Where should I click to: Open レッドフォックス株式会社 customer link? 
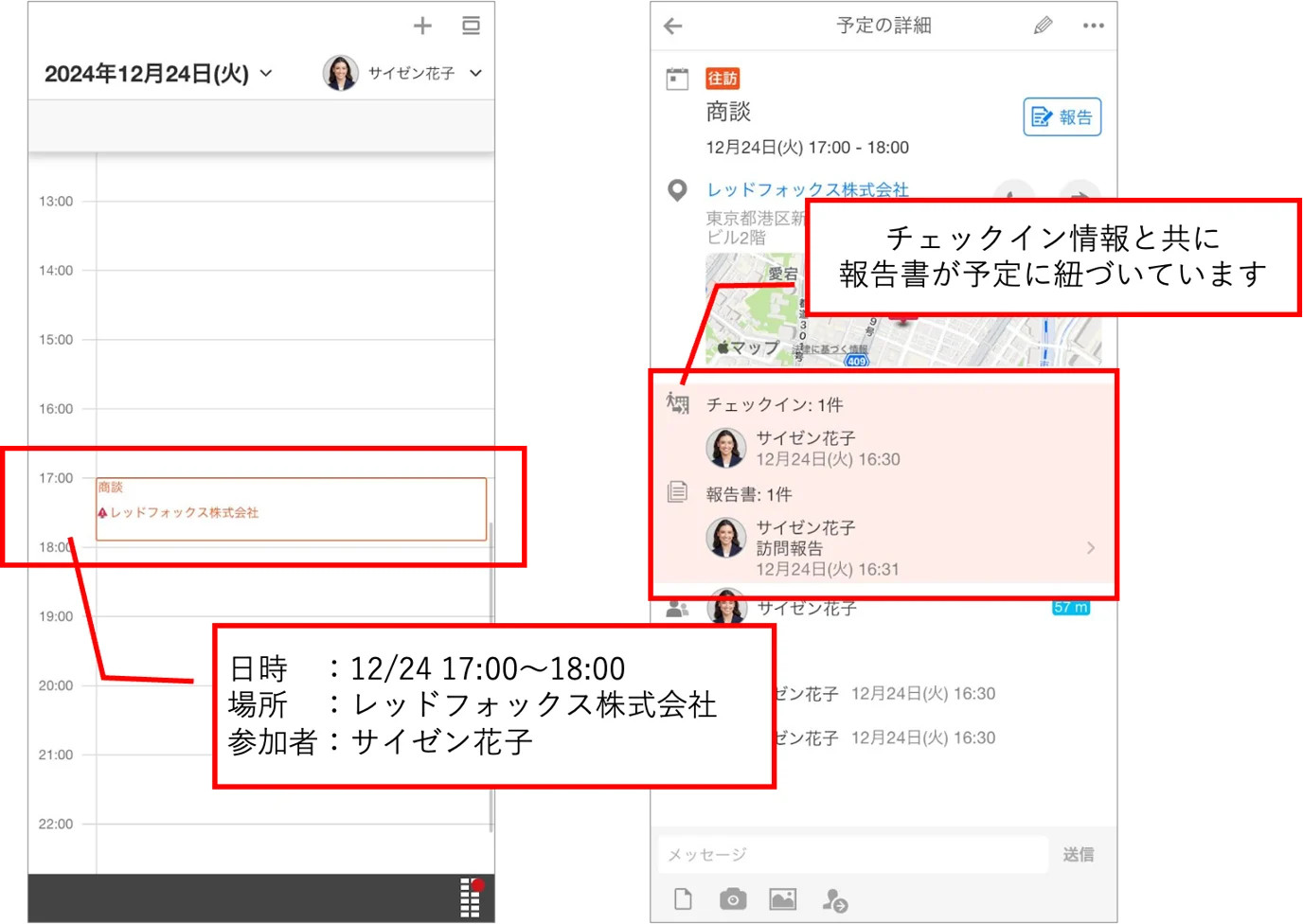click(x=808, y=189)
